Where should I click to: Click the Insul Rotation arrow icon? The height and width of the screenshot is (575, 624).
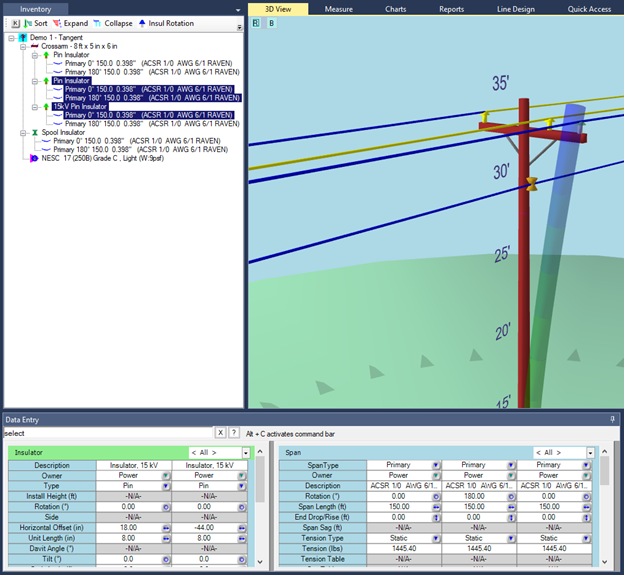coord(142,23)
